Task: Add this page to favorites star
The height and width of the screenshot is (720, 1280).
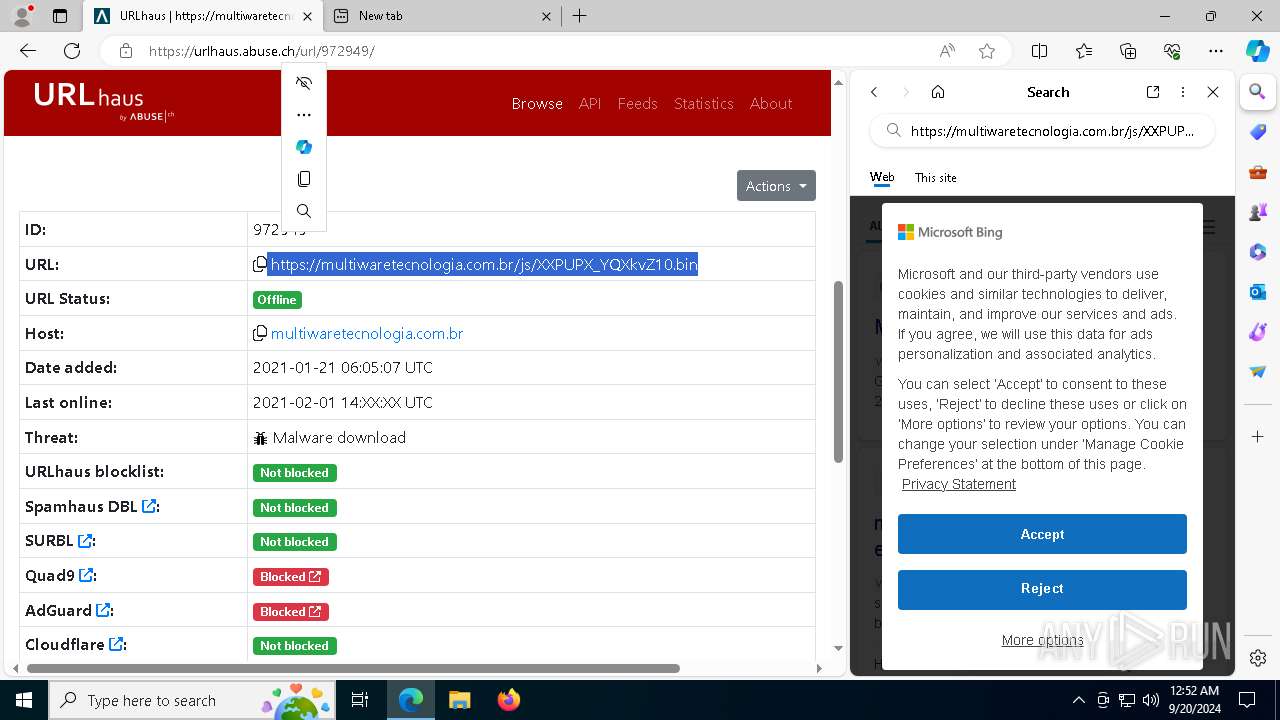Action: pos(987,51)
